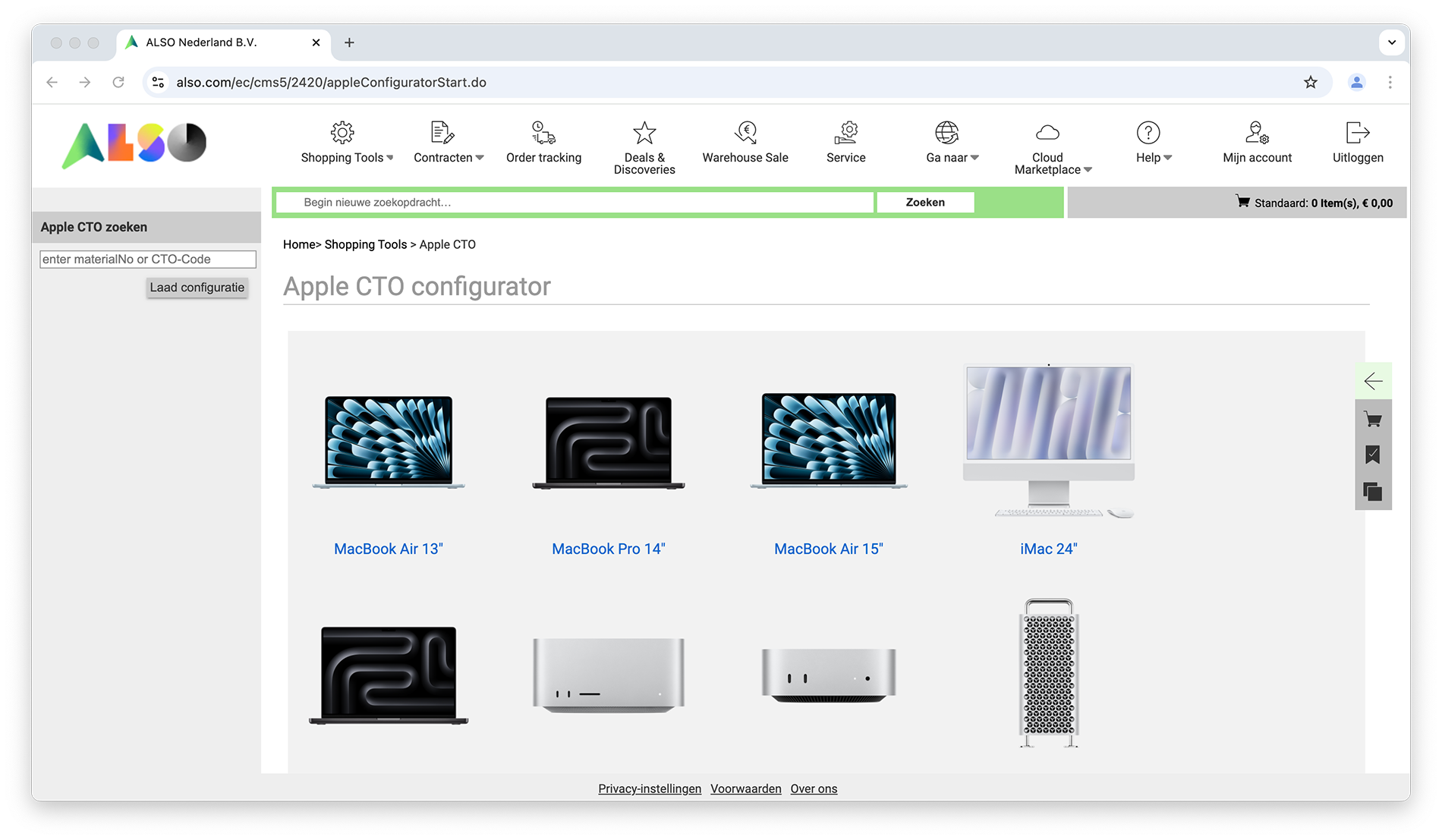Open the Chrome profile avatar
The width and height of the screenshot is (1442, 840).
point(1357,82)
